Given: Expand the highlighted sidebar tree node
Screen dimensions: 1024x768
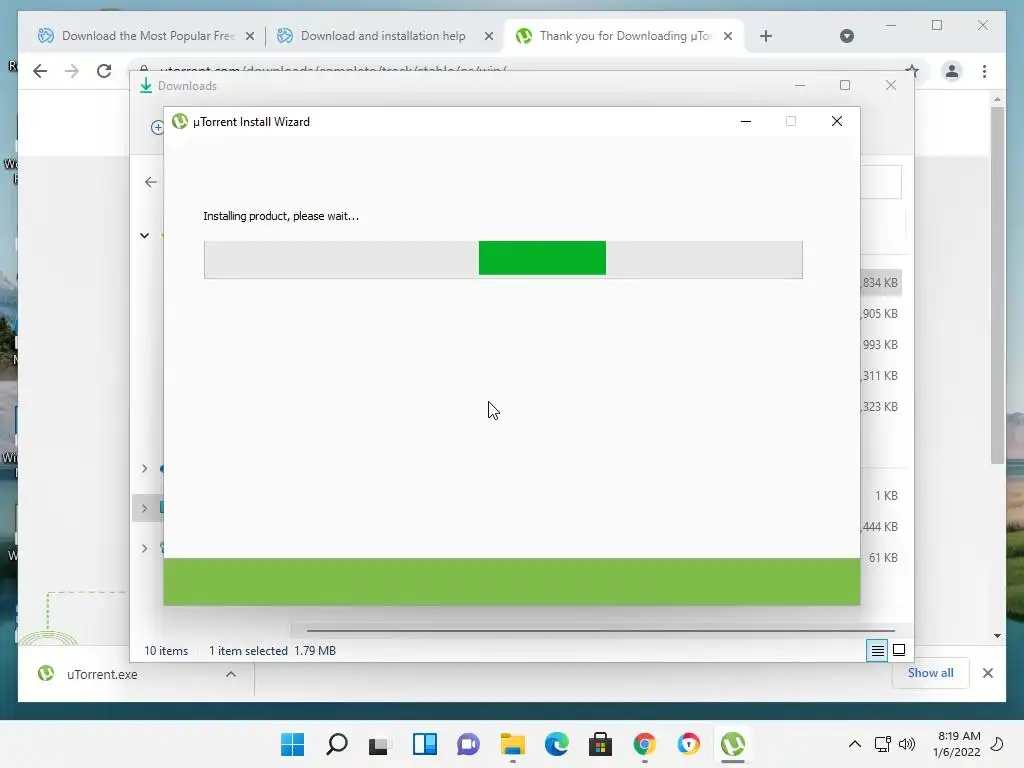Looking at the screenshot, I should 144,508.
